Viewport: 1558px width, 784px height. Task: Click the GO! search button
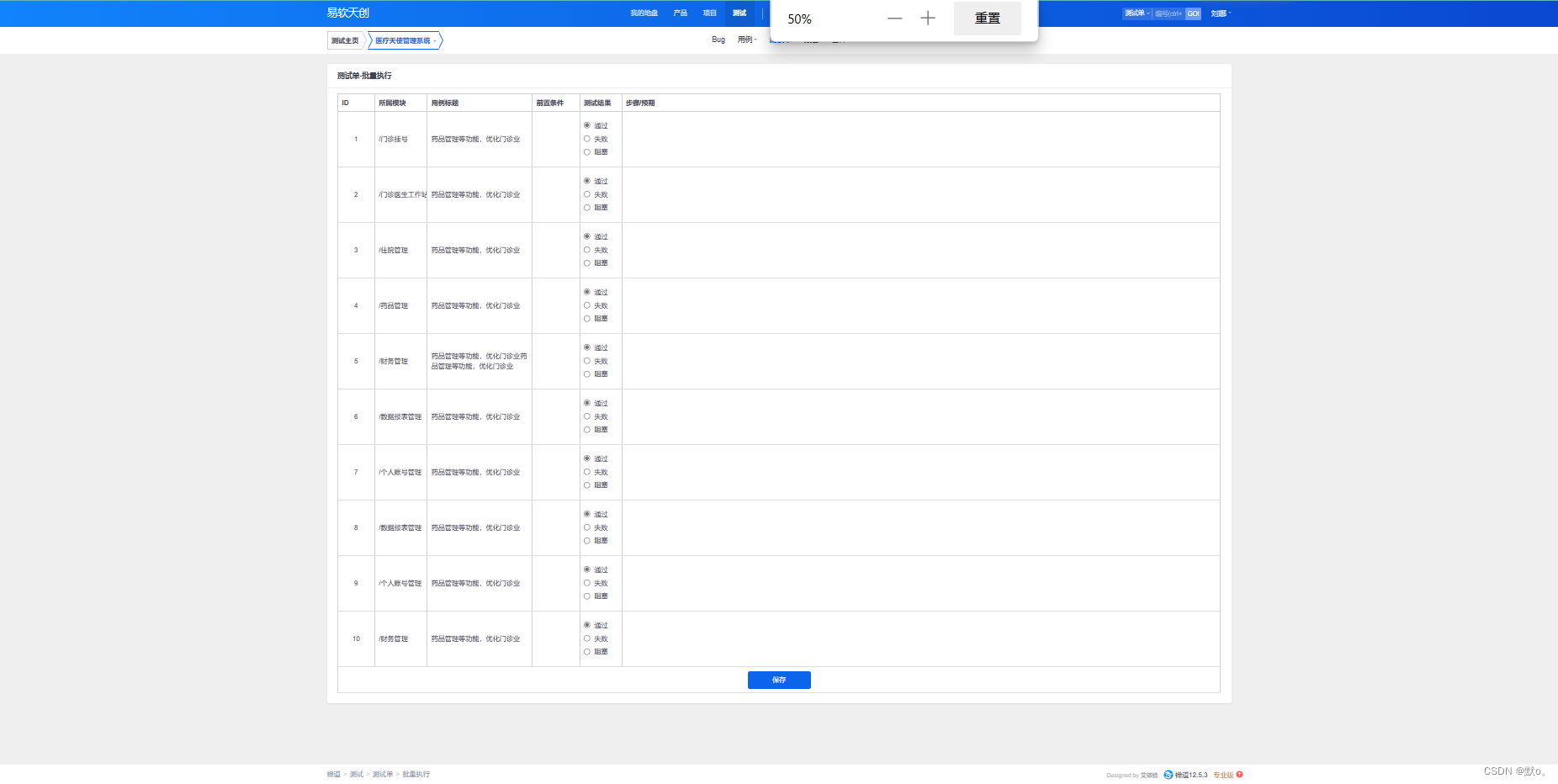click(1193, 13)
